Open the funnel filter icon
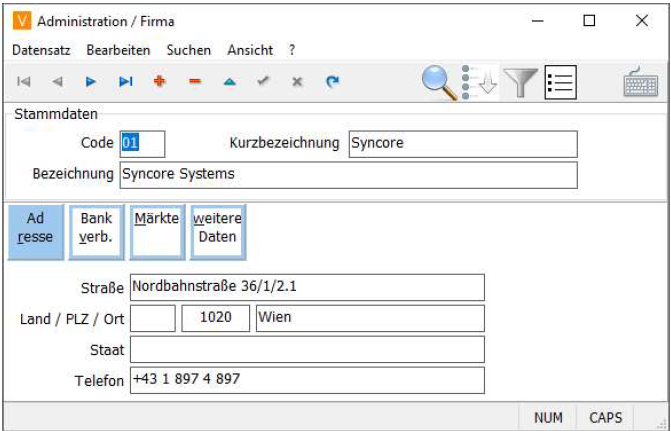Viewport: 671px width, 431px height. click(520, 82)
